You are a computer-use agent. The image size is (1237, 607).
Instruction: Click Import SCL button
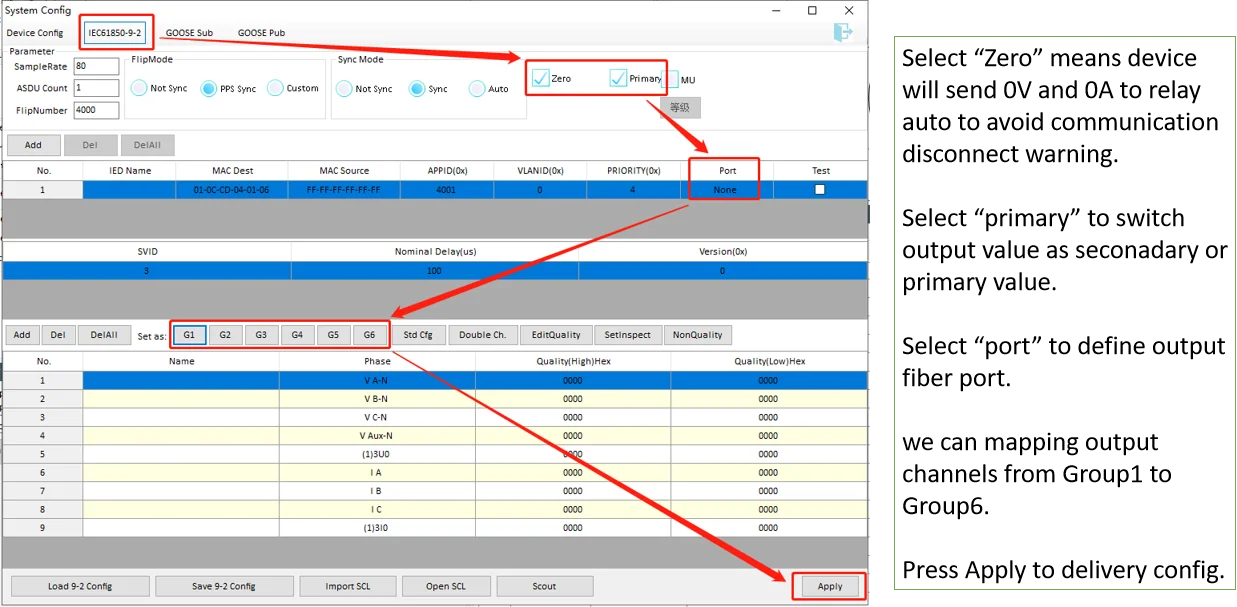click(348, 586)
